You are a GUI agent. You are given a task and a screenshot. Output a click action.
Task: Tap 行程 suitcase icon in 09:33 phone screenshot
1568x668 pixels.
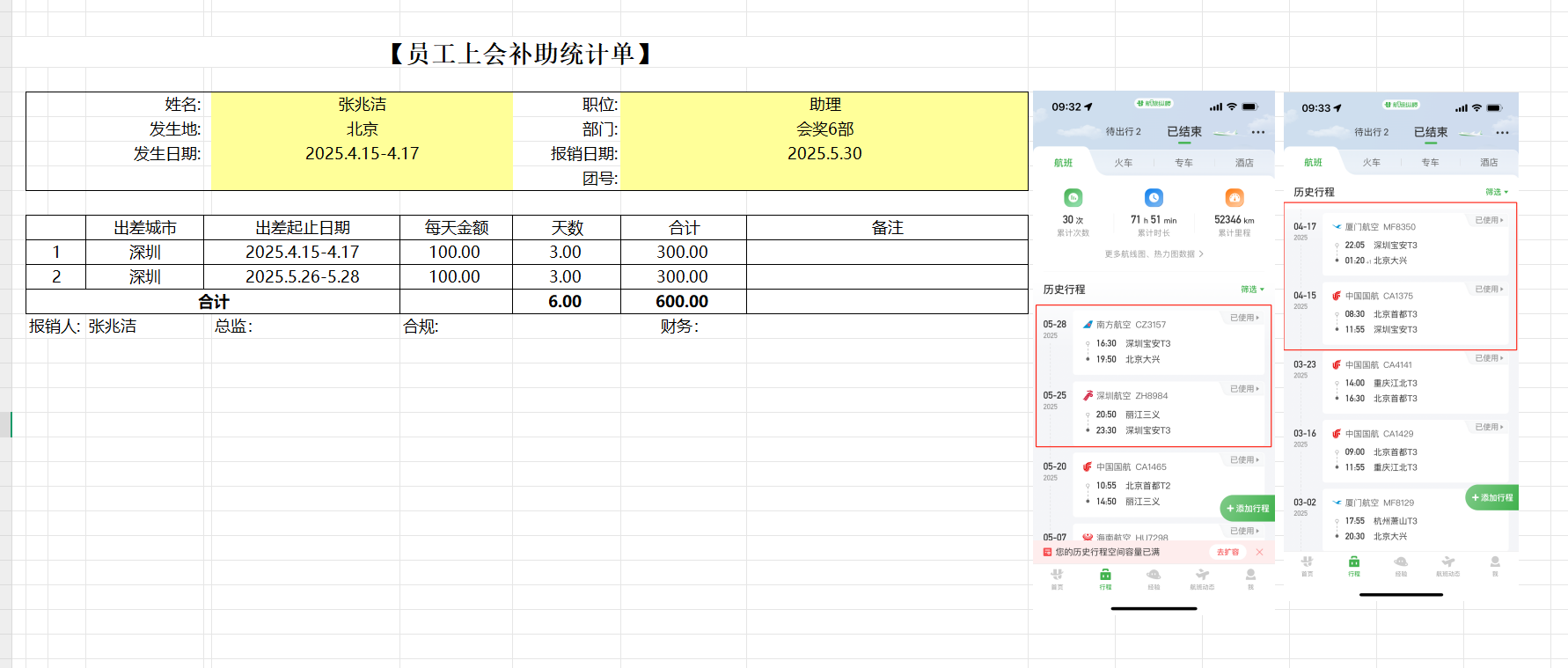(x=1353, y=564)
